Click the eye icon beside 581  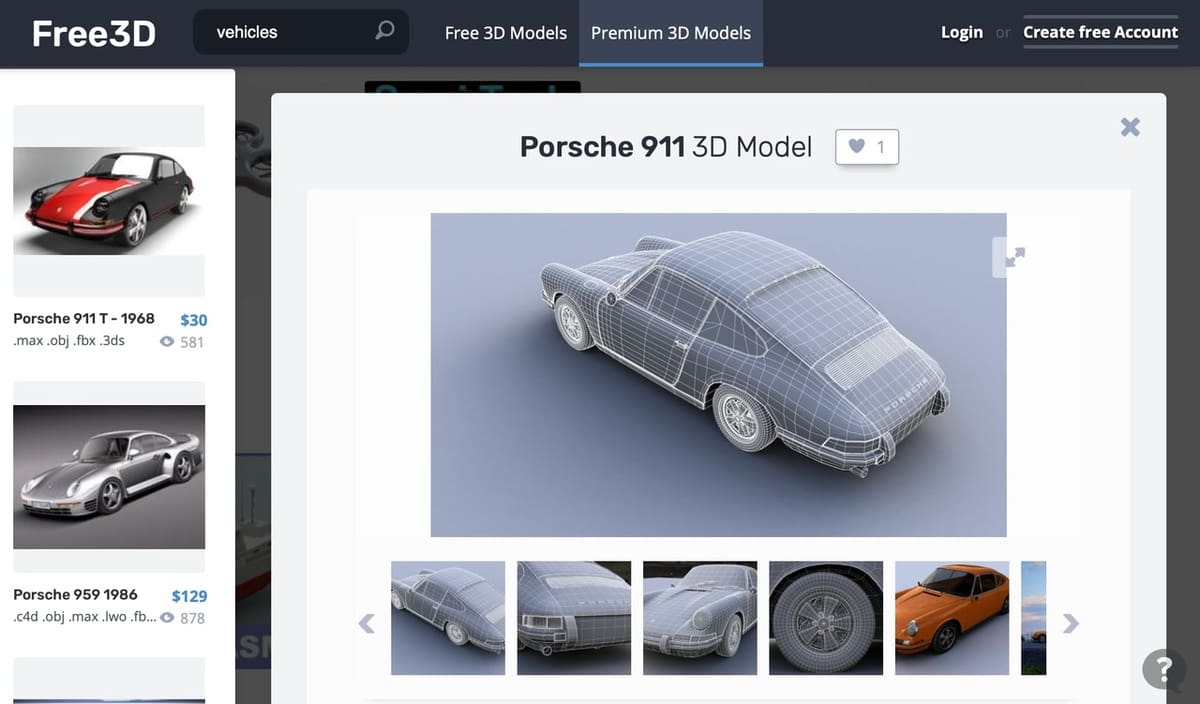[x=167, y=342]
